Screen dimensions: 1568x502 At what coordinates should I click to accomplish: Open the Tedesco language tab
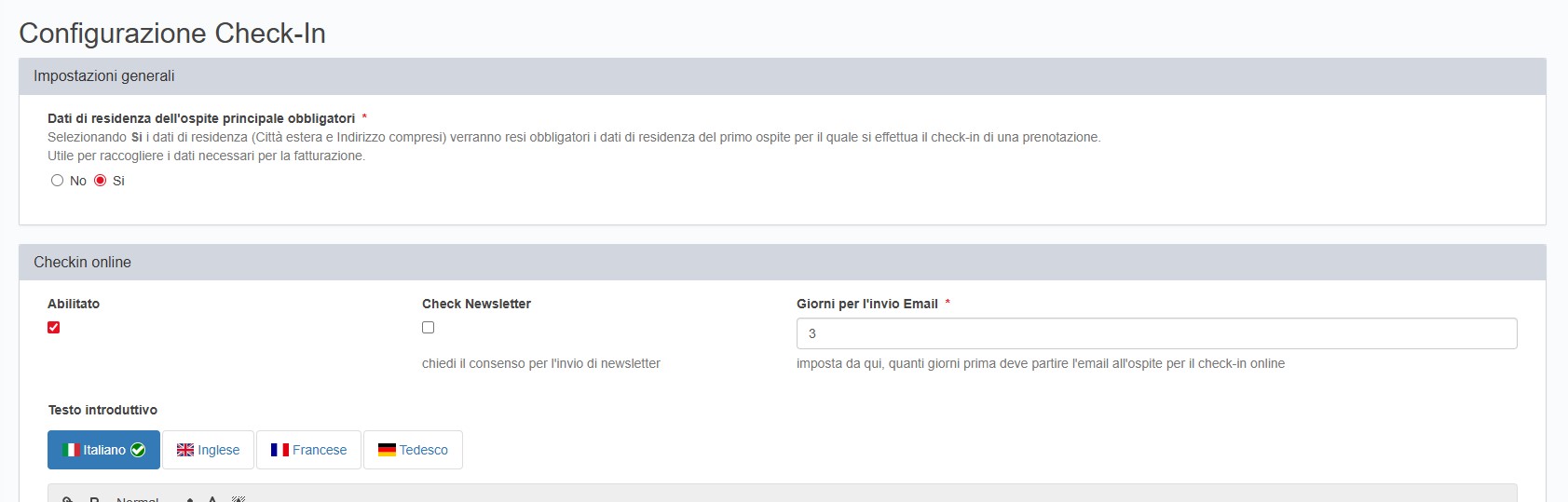pyautogui.click(x=413, y=450)
